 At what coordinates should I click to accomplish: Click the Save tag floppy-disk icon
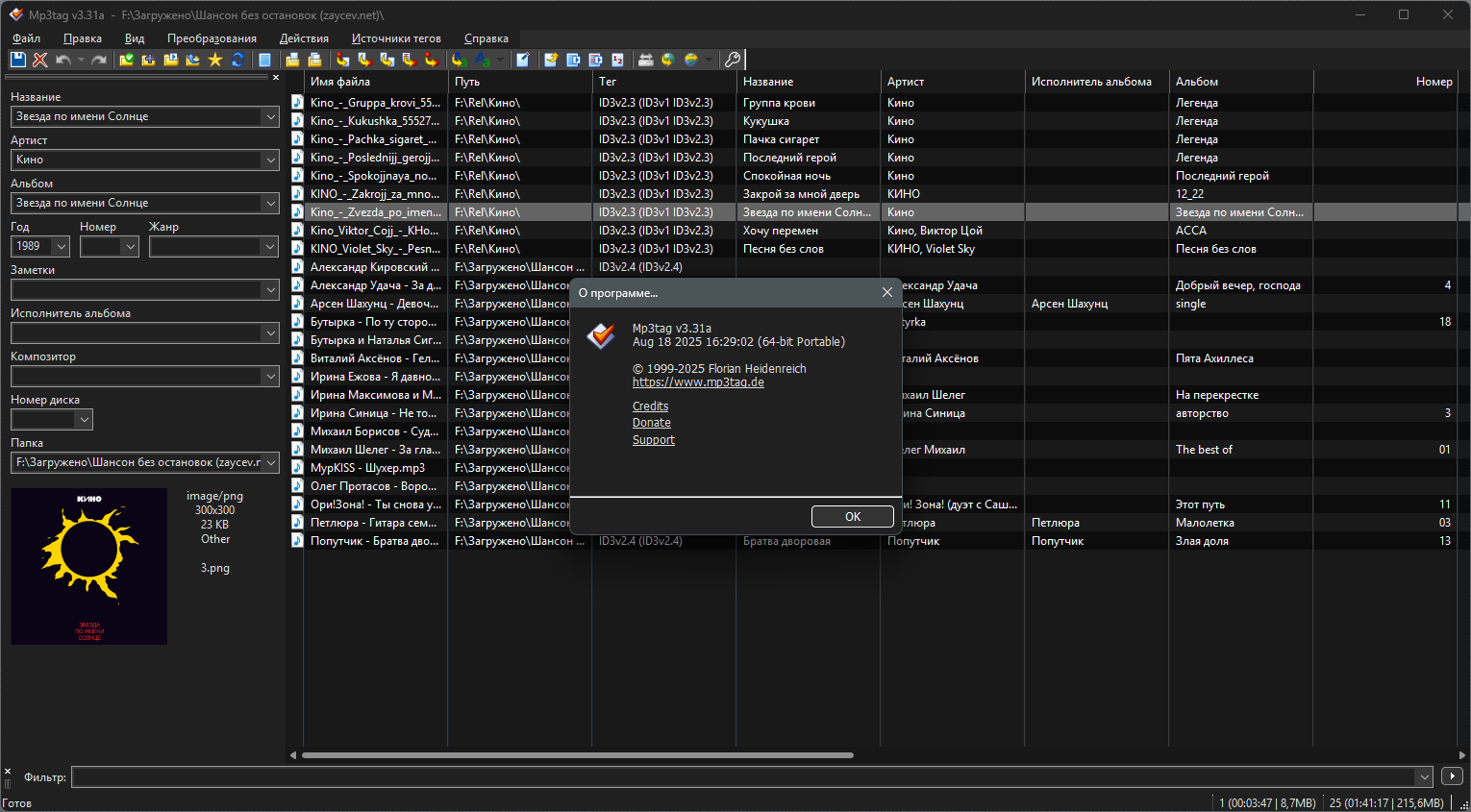point(17,60)
